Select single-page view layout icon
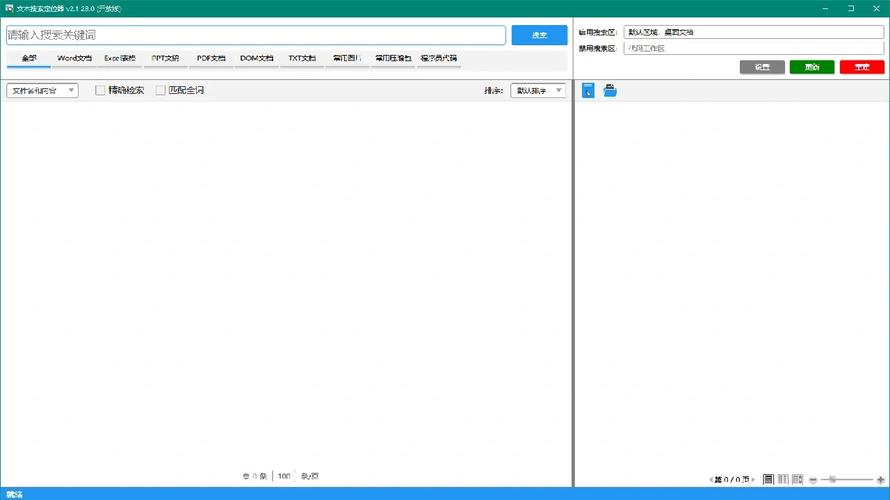Viewport: 890px width, 500px height. [768, 480]
